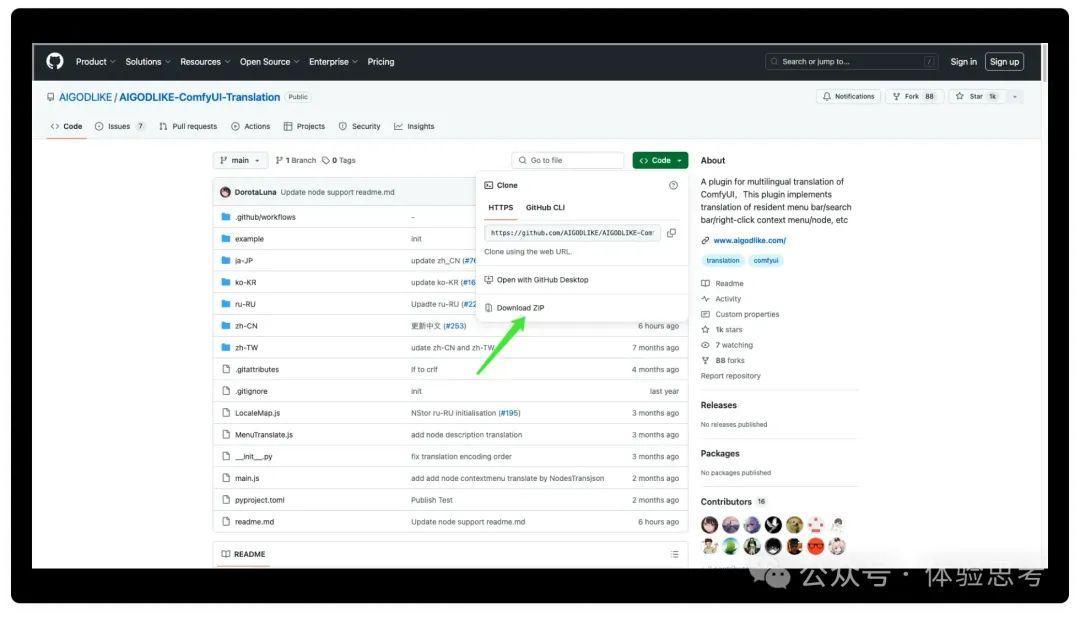Click the Sign up button

1004,62
